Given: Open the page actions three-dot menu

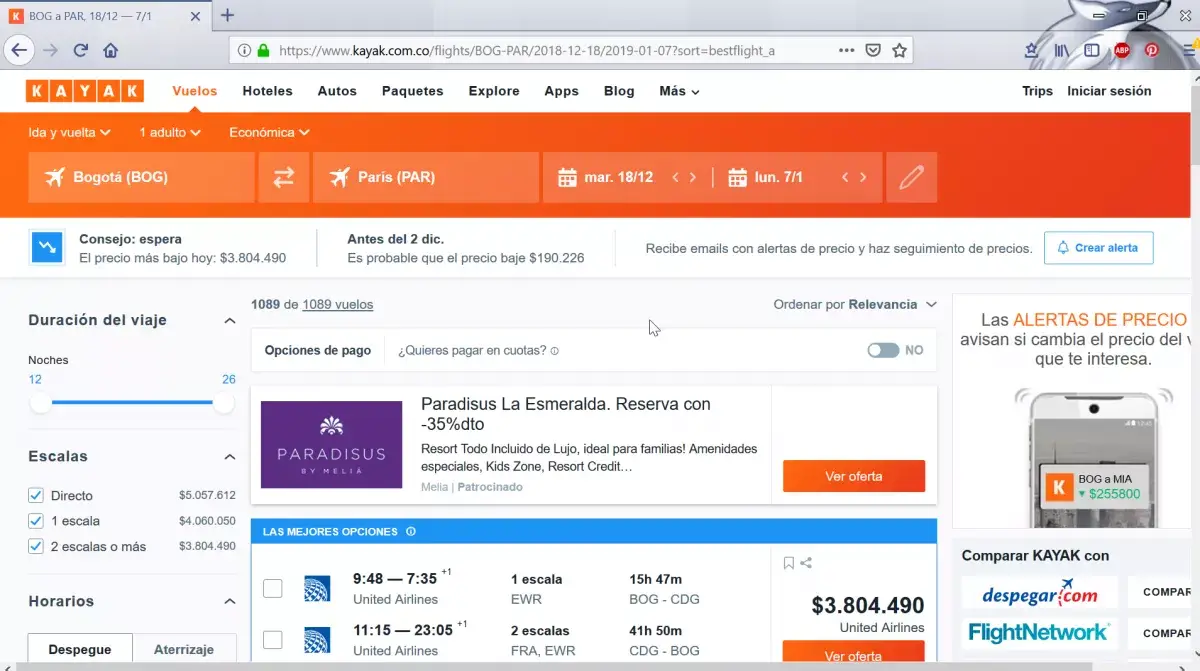Looking at the screenshot, I should pyautogui.click(x=846, y=50).
